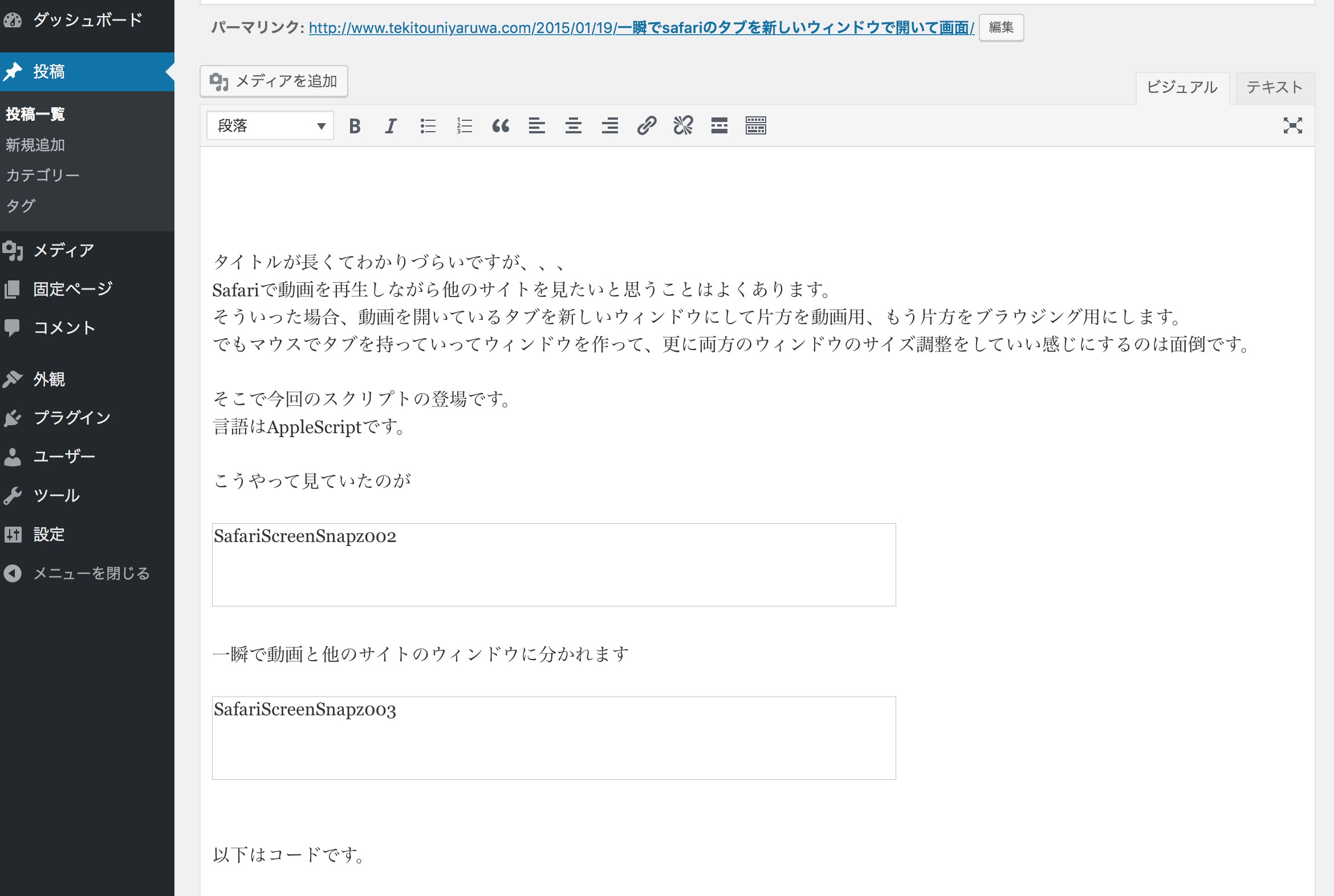1334x896 pixels.
Task: Align text left
Action: (536, 126)
